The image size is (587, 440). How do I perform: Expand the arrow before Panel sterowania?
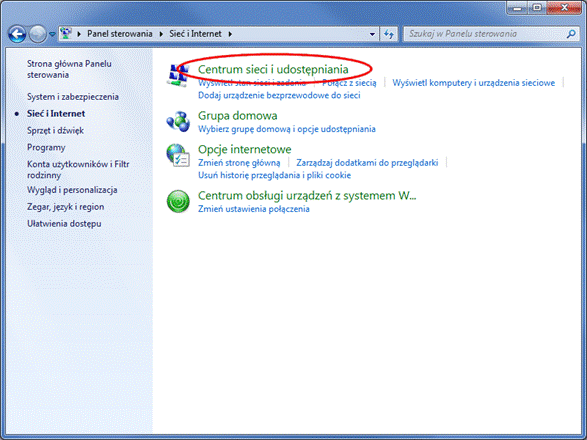[x=79, y=34]
